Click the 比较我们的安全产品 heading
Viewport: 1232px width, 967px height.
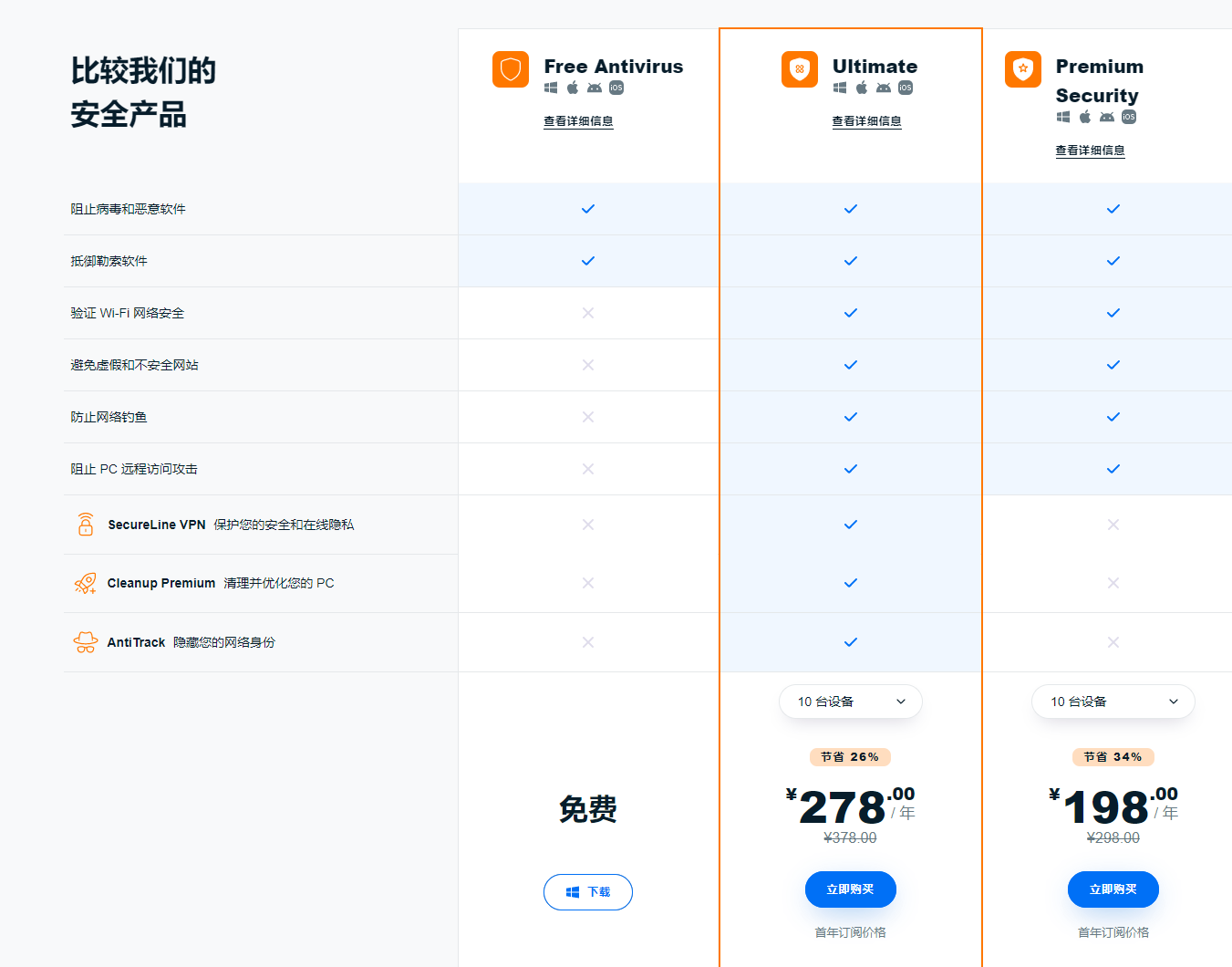tap(143, 92)
